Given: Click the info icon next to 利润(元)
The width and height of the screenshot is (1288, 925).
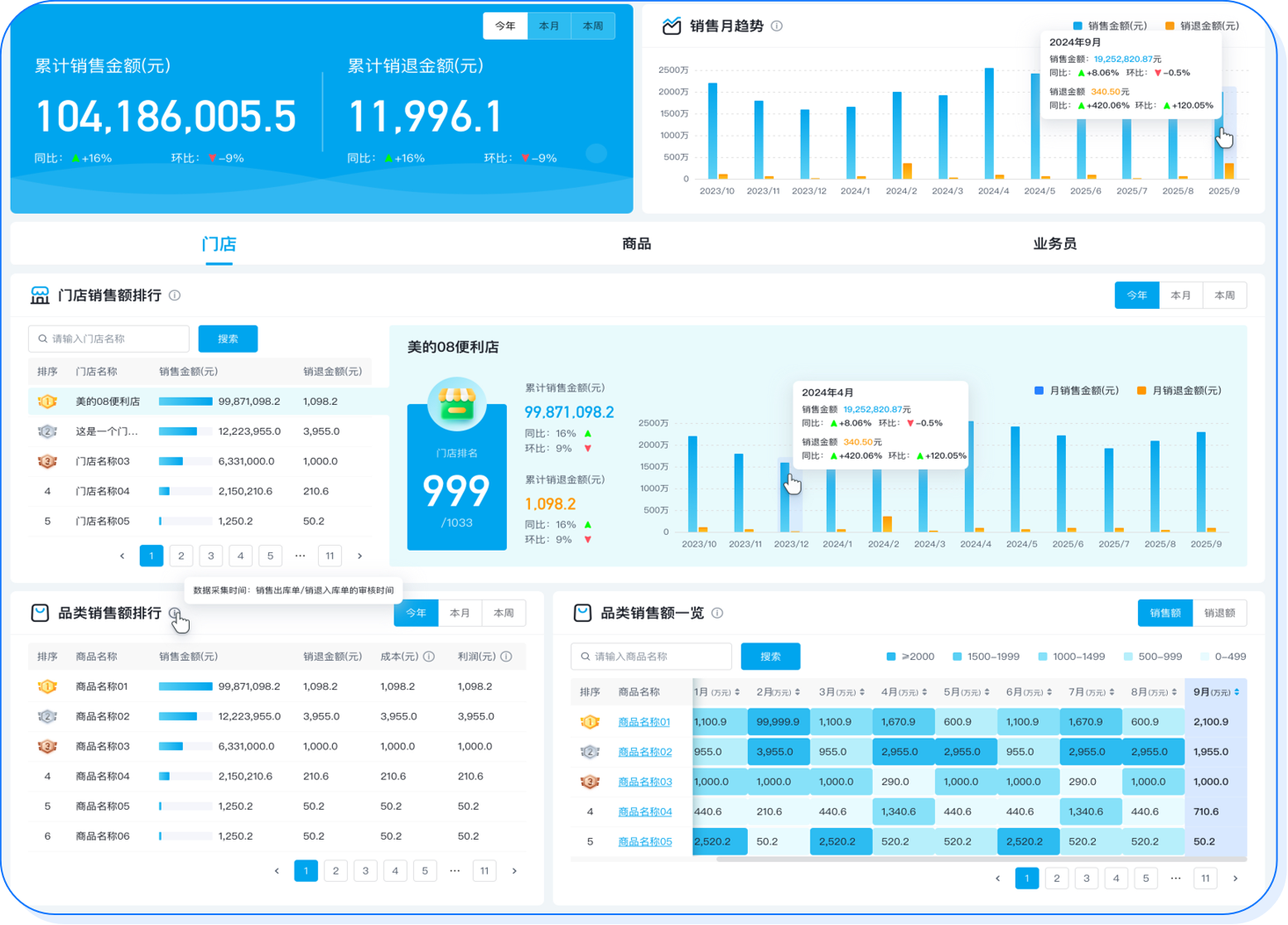Looking at the screenshot, I should pos(506,657).
